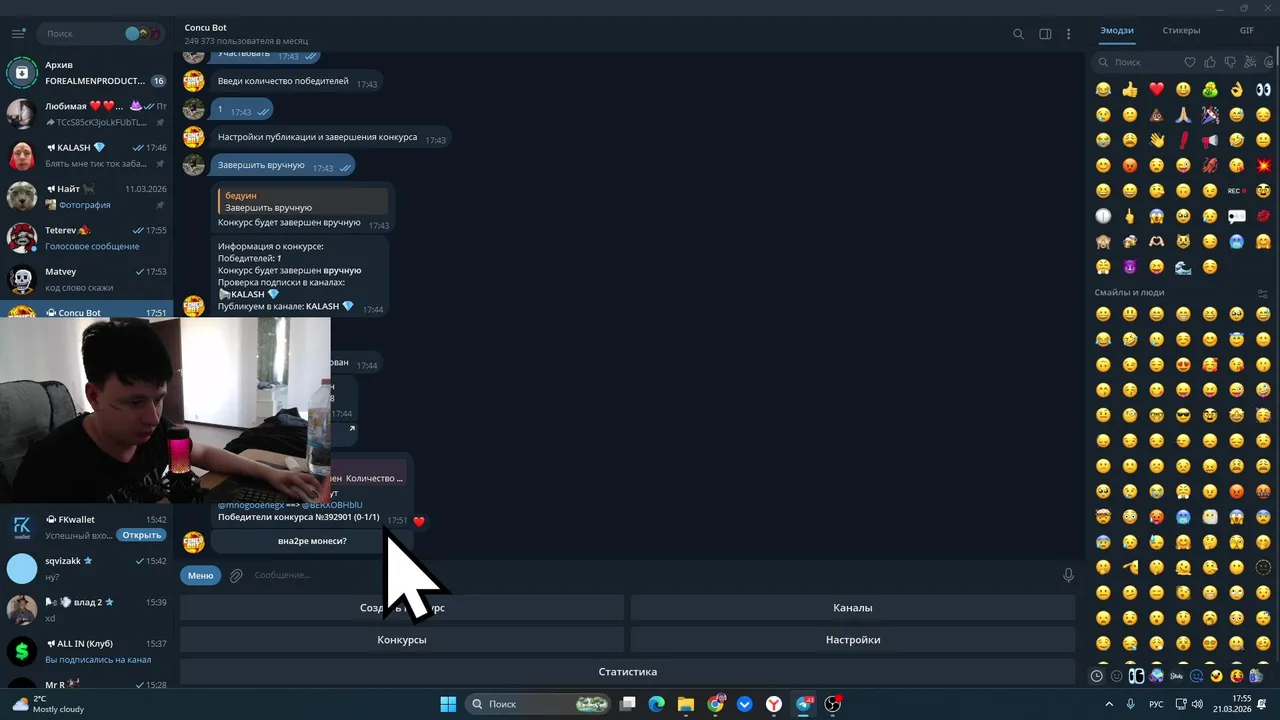This screenshot has height=720, width=1280.
Task: Open the влад 2 chat
Action: point(87,610)
